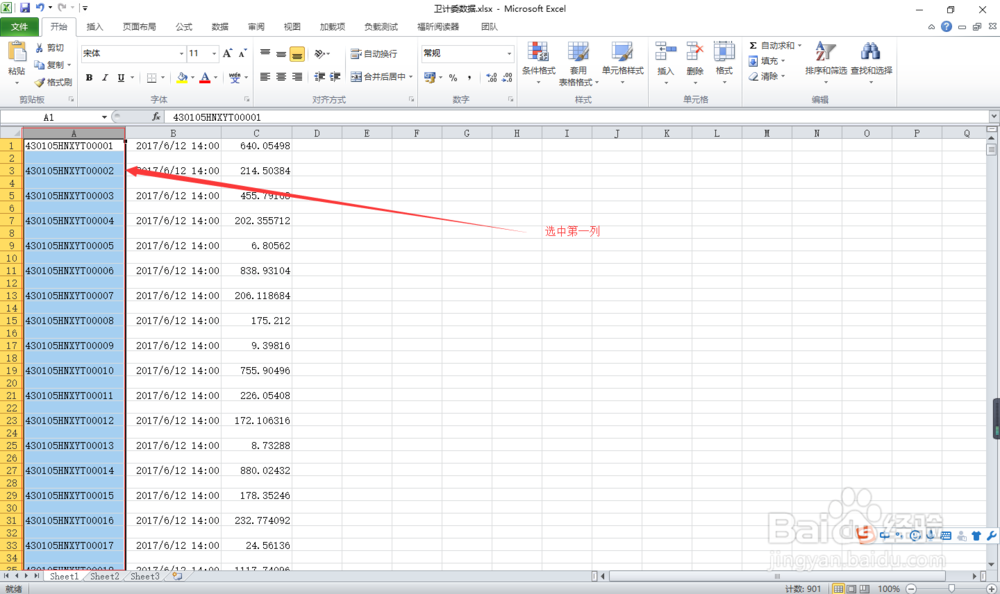Open Conditional Formatting (条件格式)
The height and width of the screenshot is (594, 1000).
(538, 63)
